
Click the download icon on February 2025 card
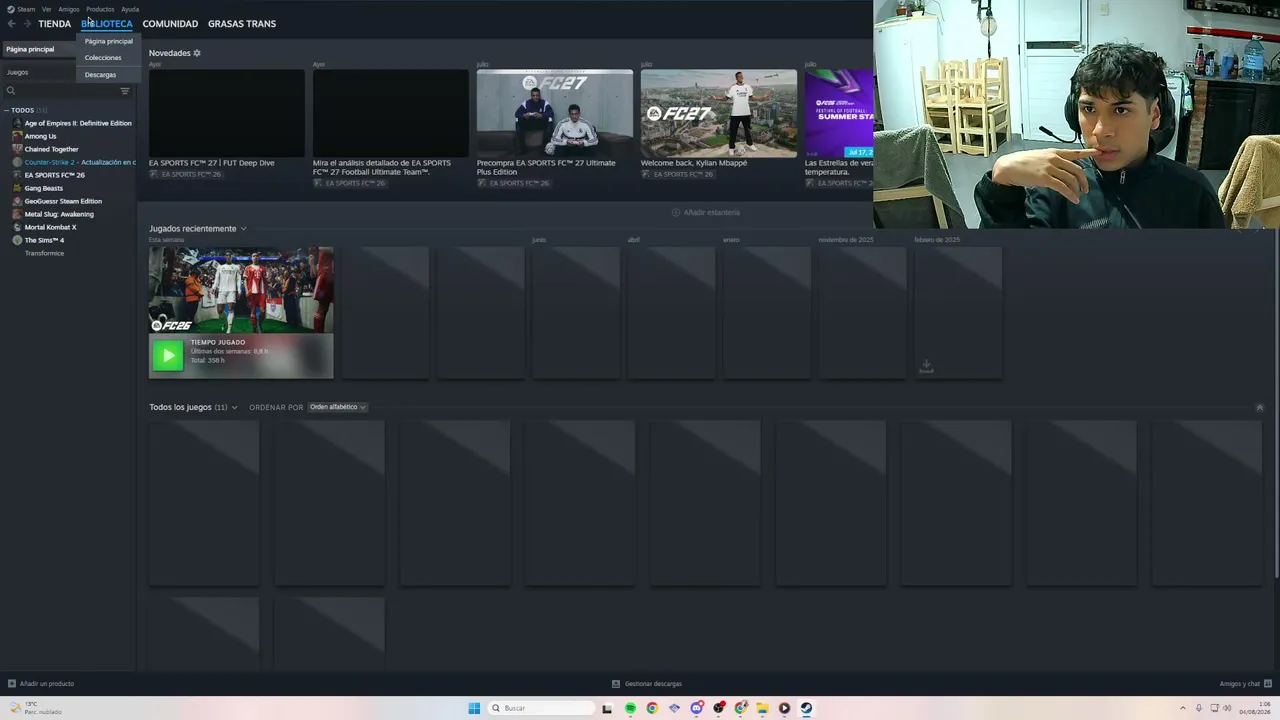(926, 366)
